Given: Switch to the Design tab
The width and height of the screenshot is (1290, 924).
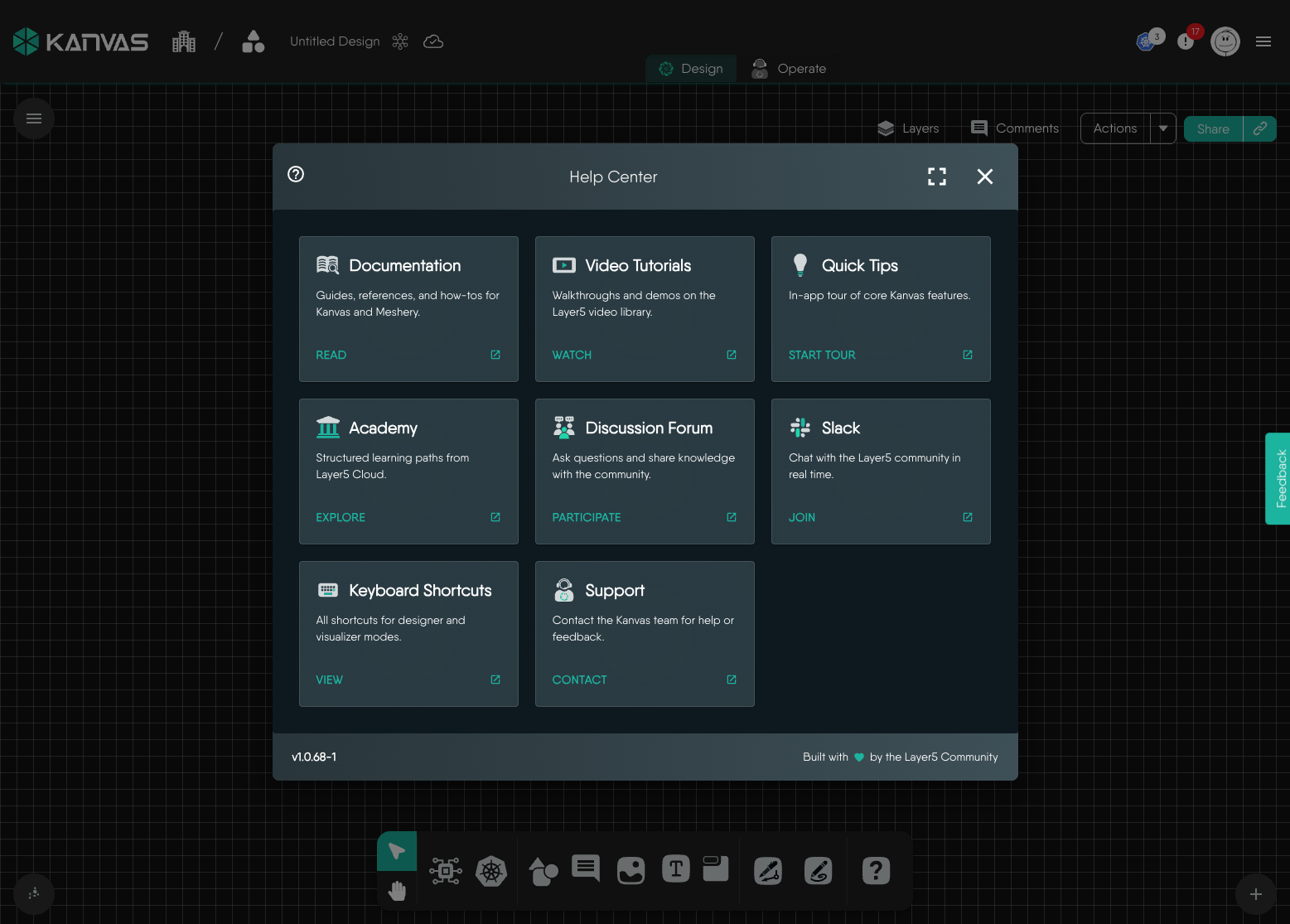Looking at the screenshot, I should click(691, 69).
